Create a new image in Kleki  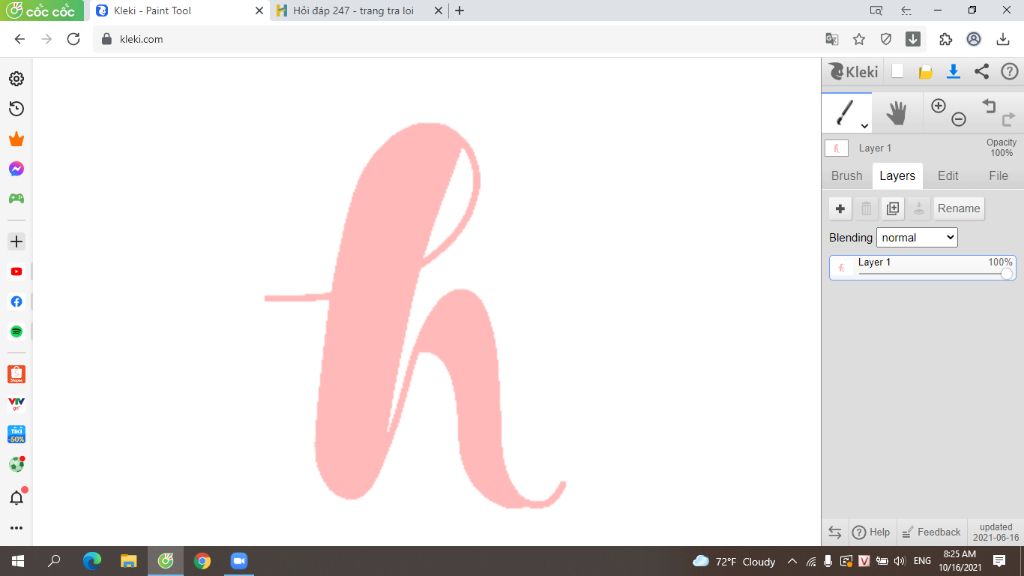897,71
